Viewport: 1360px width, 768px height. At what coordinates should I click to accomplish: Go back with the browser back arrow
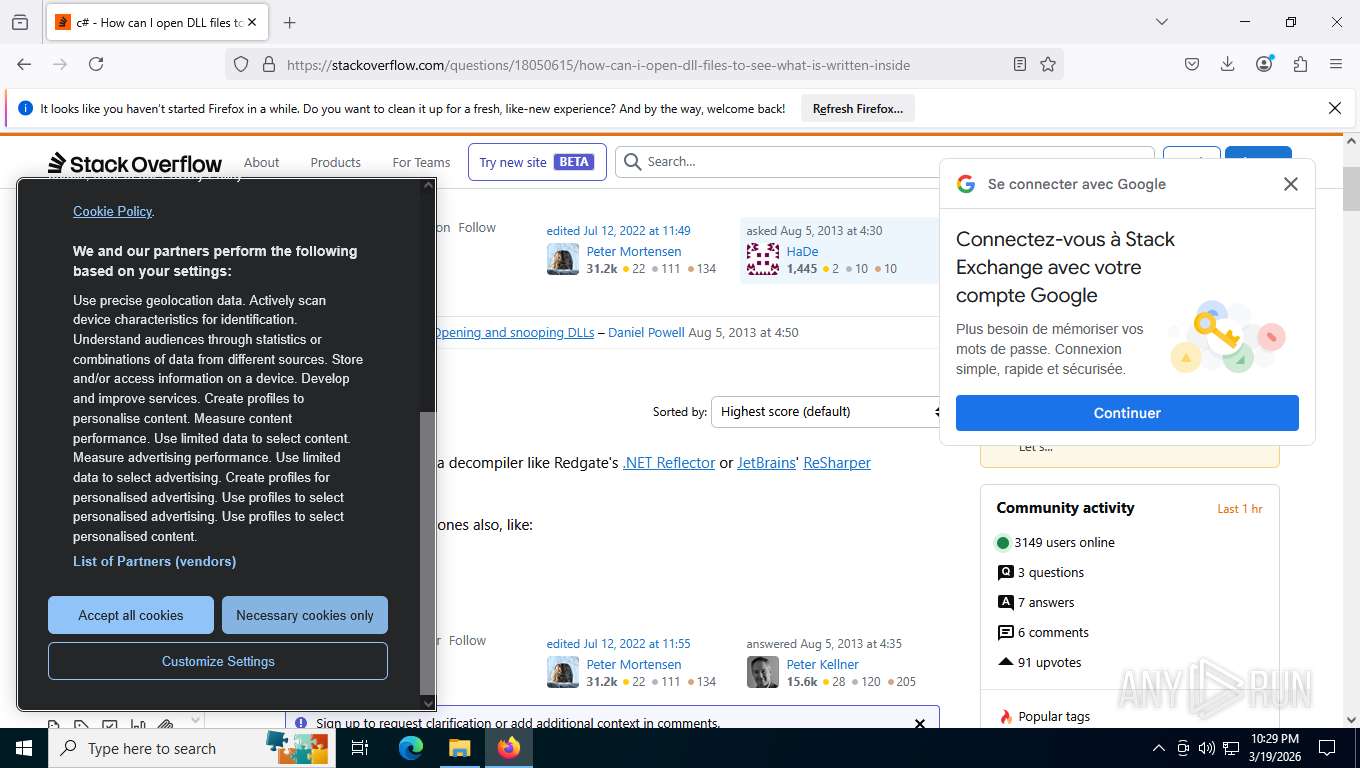point(24,64)
